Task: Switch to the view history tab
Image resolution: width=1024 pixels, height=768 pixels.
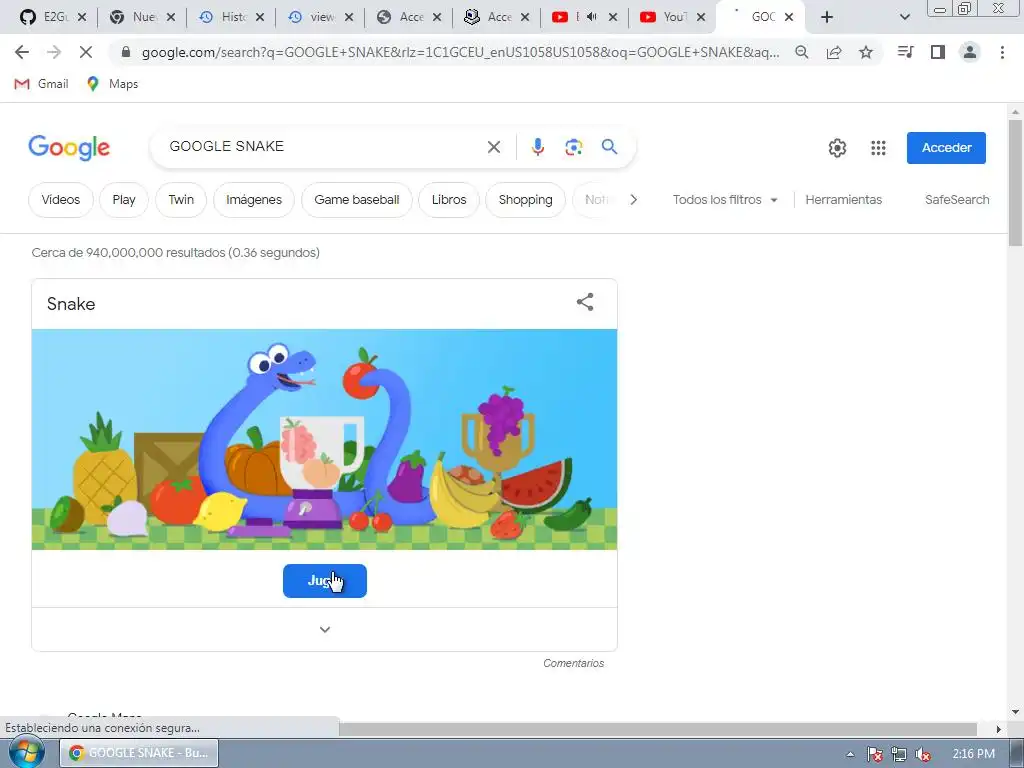Action: pyautogui.click(x=321, y=17)
